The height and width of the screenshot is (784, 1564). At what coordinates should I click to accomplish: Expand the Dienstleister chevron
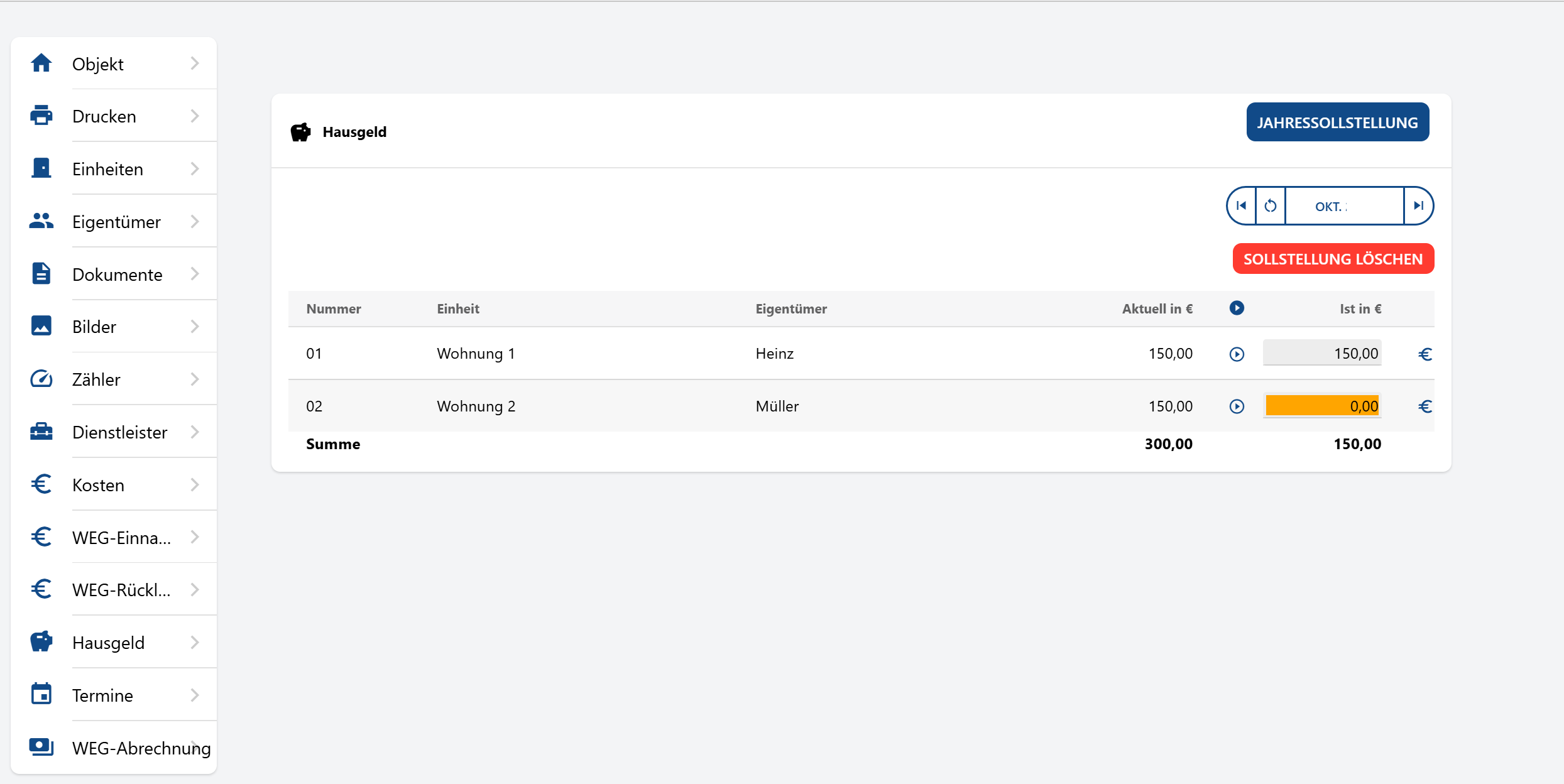tap(195, 432)
